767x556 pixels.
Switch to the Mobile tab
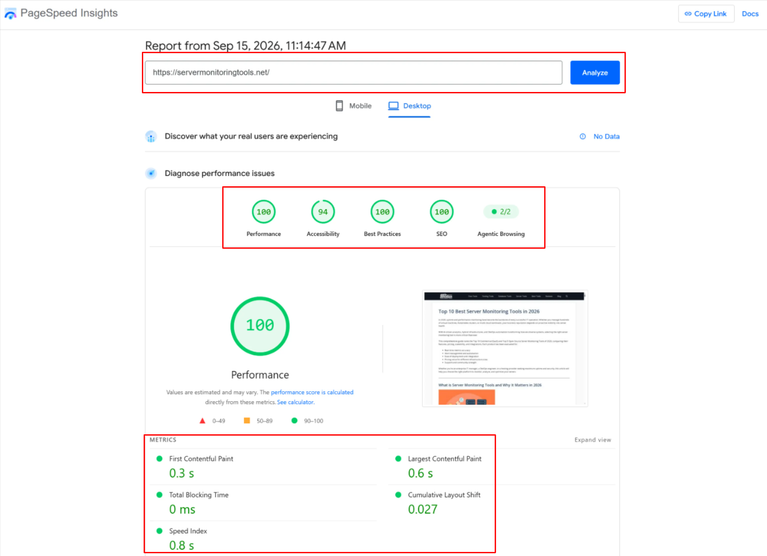click(353, 106)
